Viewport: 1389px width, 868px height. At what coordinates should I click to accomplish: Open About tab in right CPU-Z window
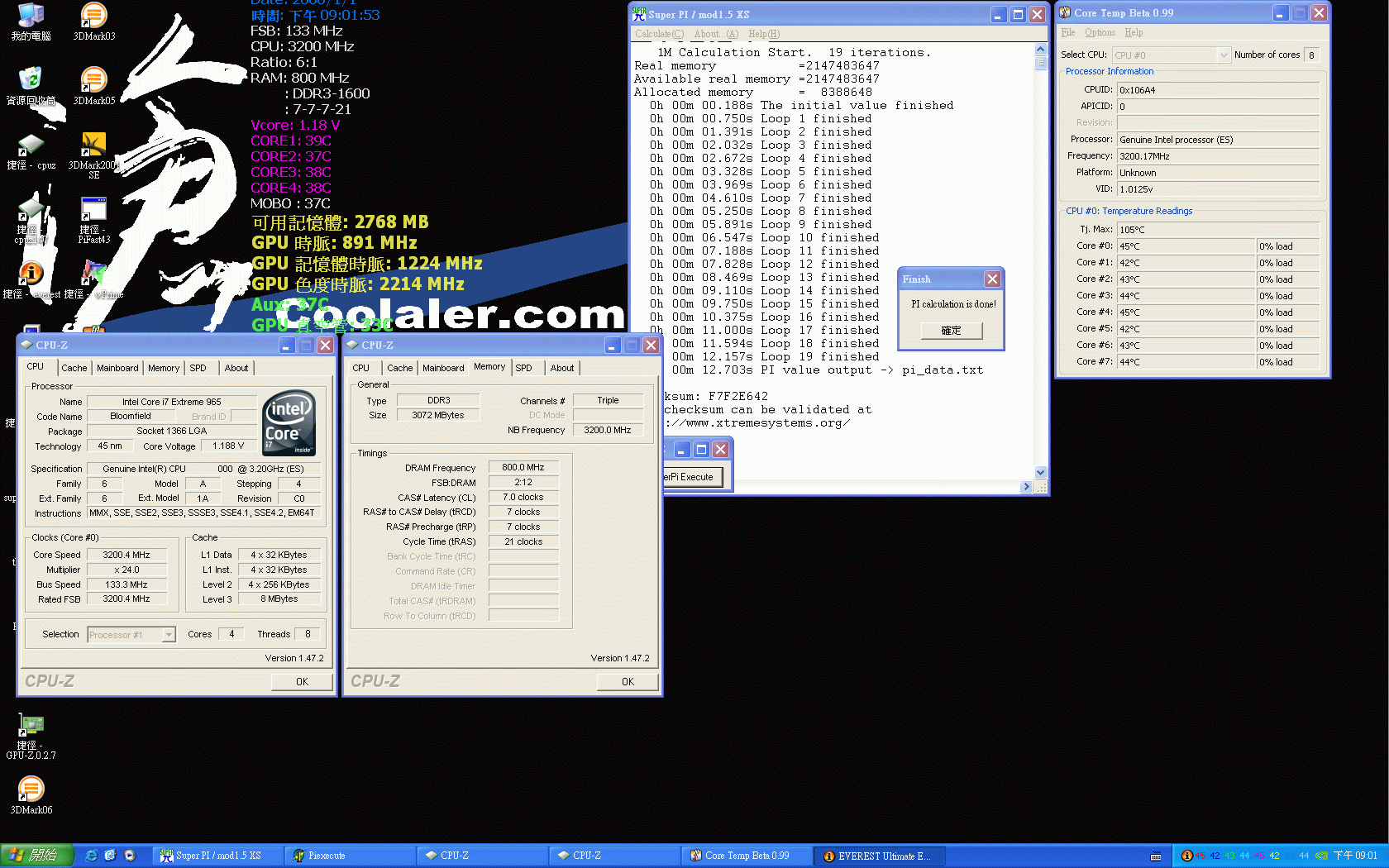[562, 368]
